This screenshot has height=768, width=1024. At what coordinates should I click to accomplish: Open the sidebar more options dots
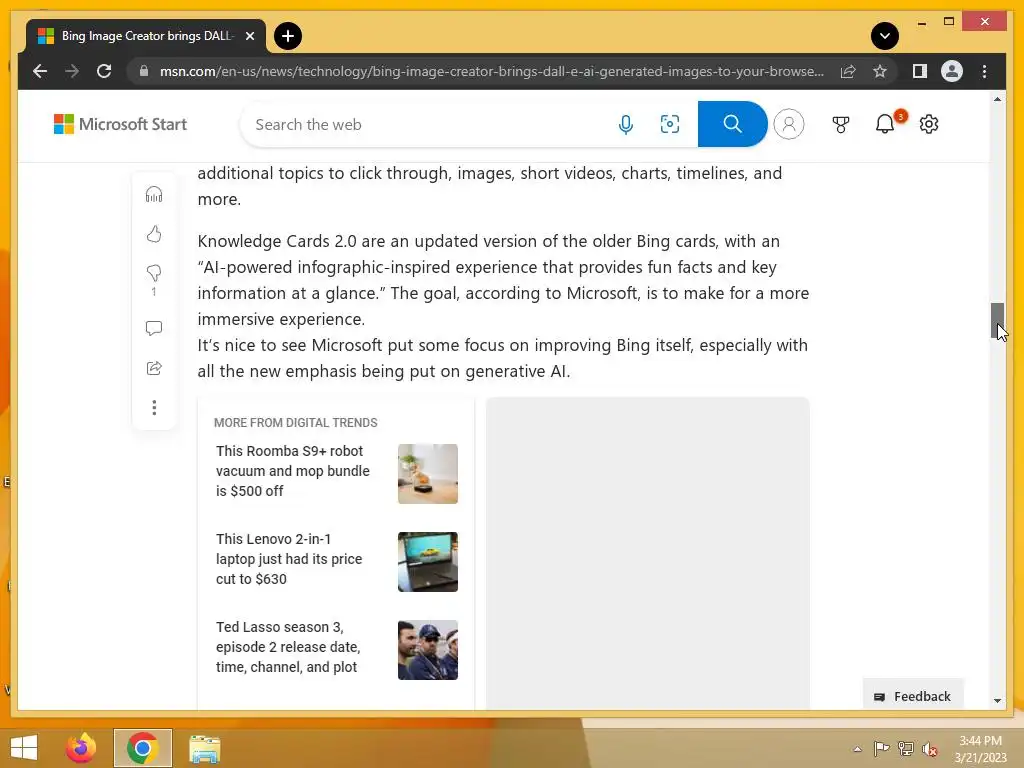(x=154, y=408)
